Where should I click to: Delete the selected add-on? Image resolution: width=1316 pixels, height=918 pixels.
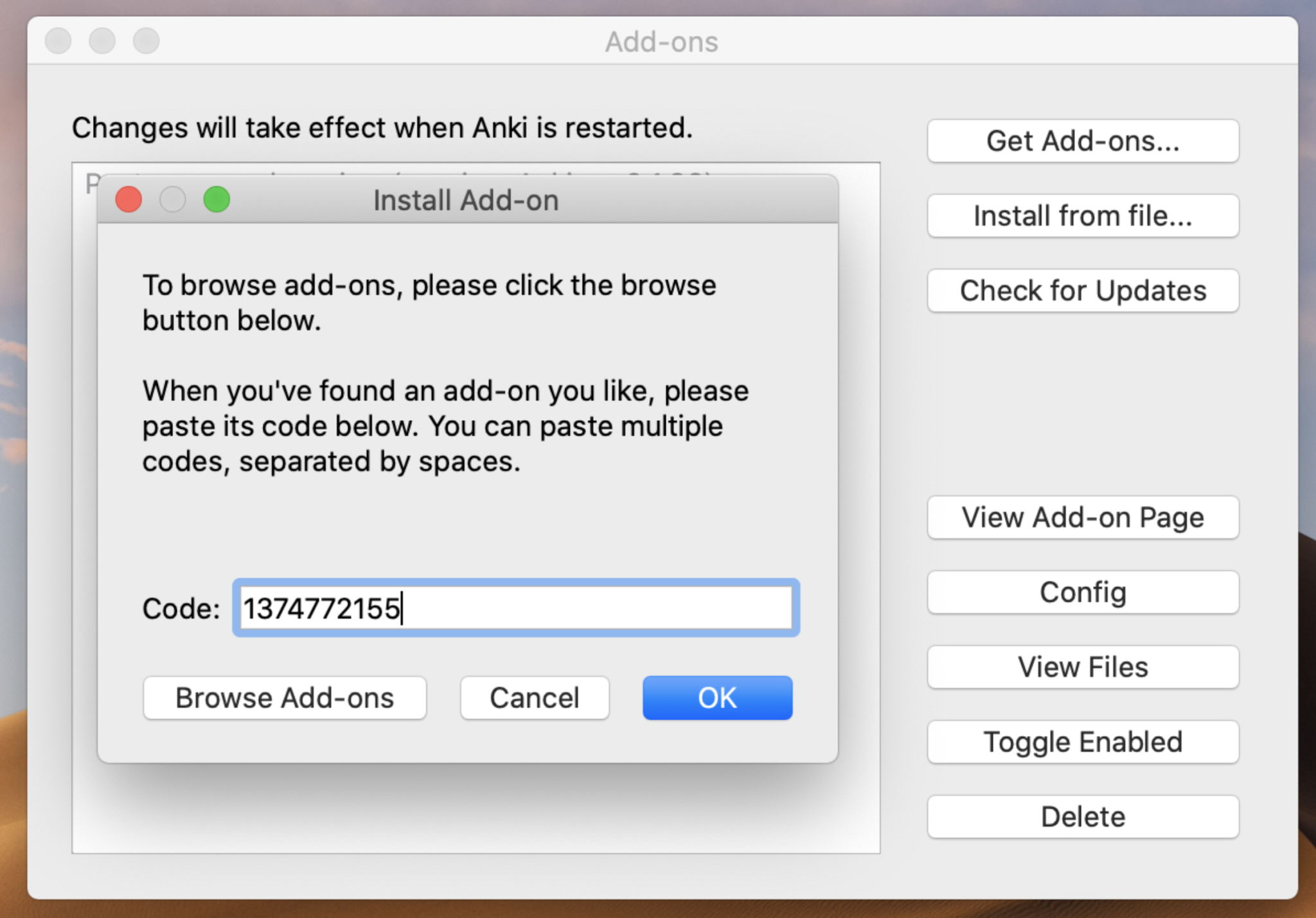[1083, 816]
